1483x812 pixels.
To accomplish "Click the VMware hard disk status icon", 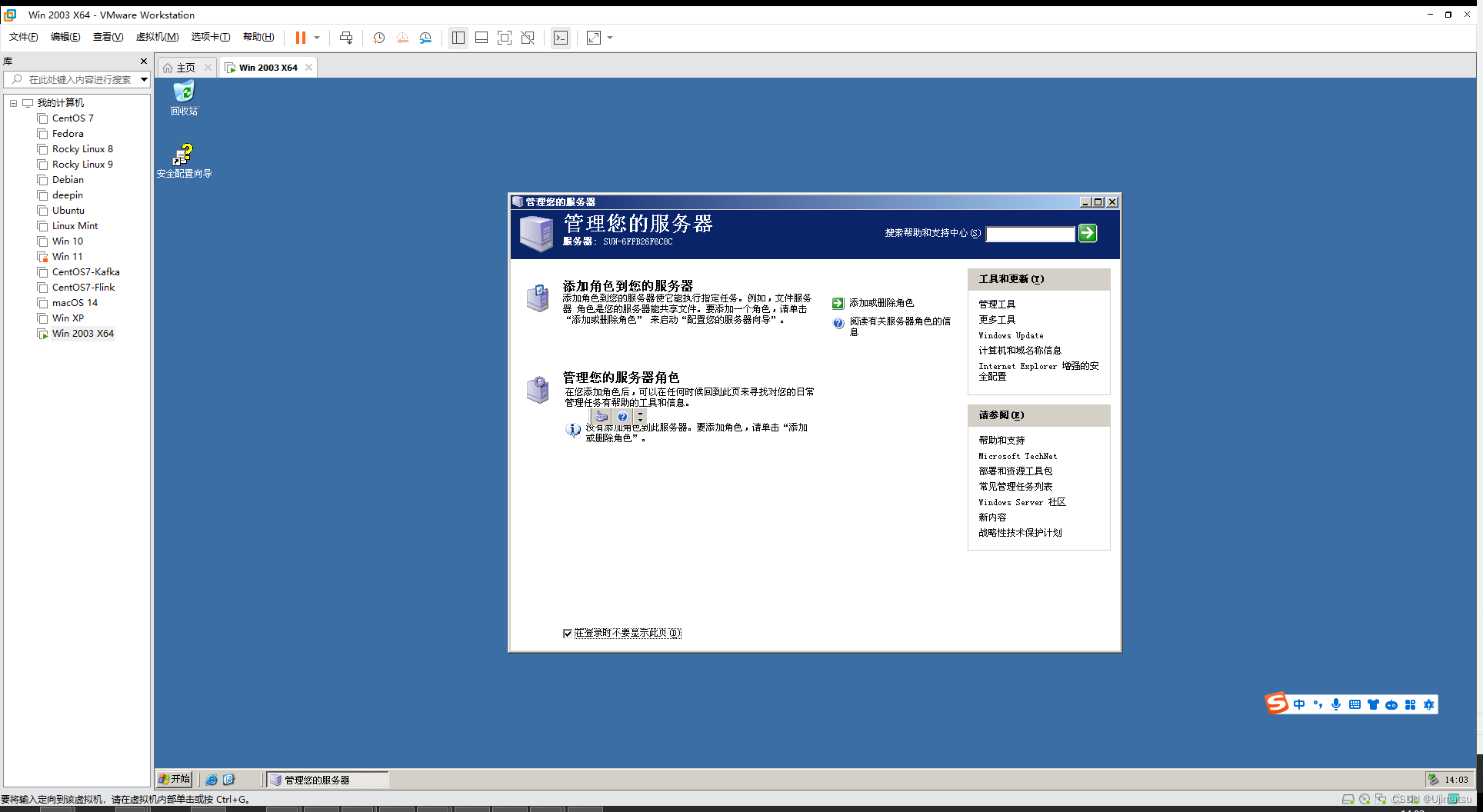I will pyautogui.click(x=1348, y=800).
